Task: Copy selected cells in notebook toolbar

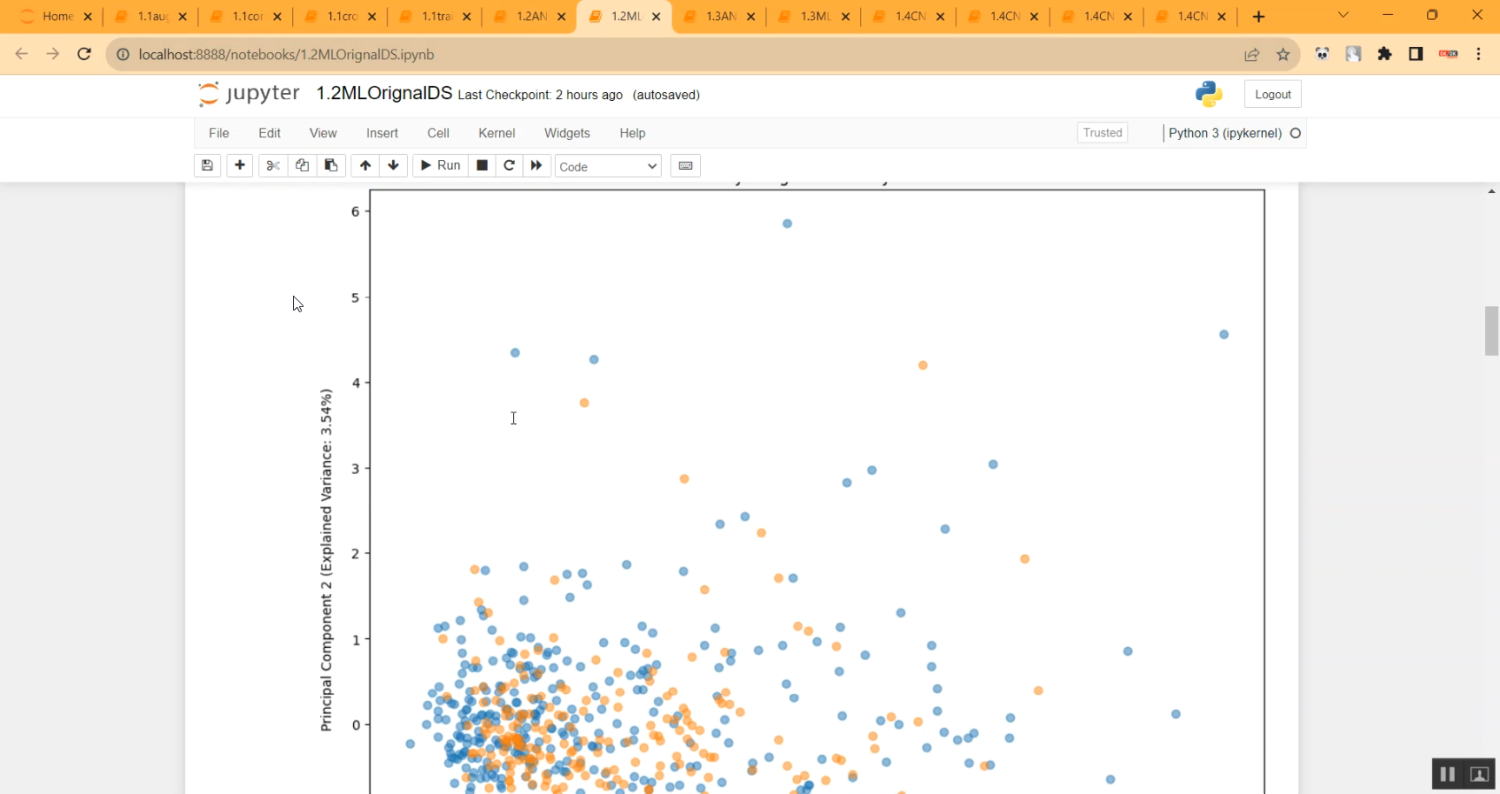Action: click(302, 166)
